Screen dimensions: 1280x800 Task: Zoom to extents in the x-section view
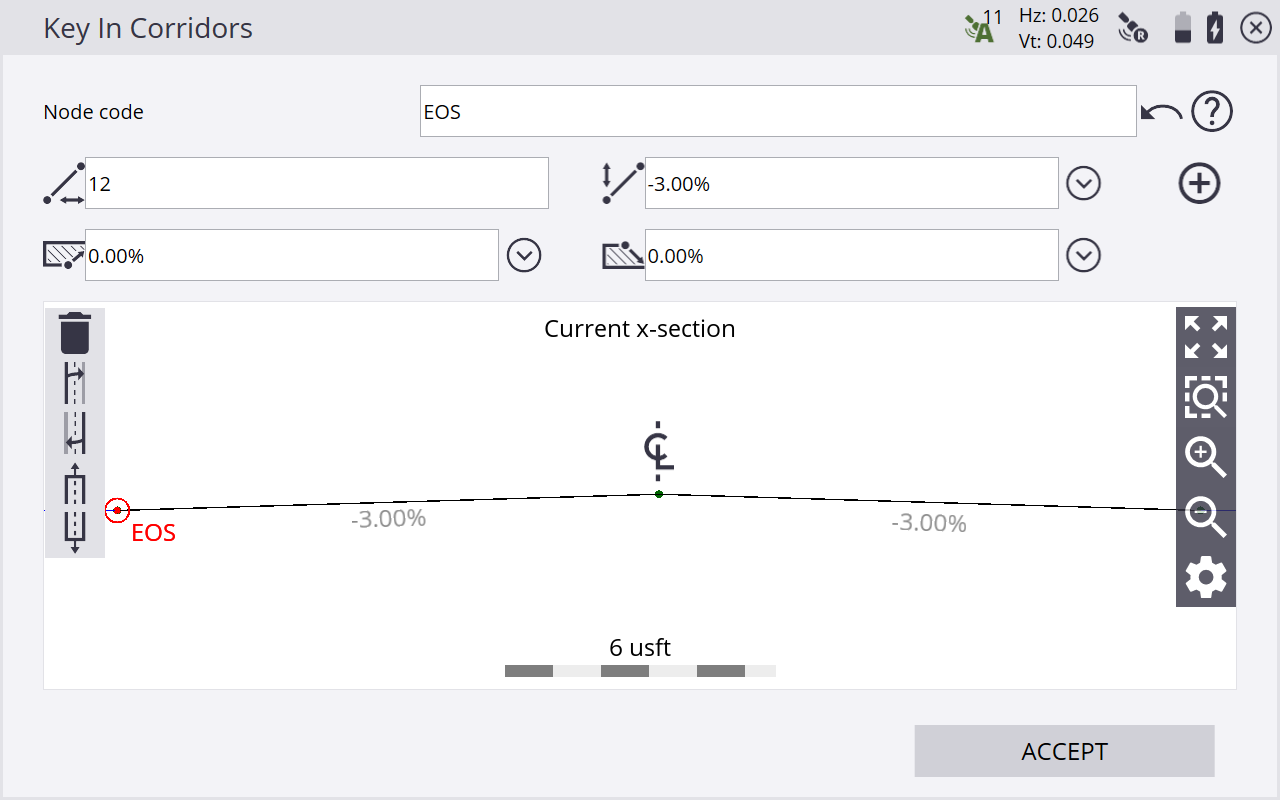1205,337
